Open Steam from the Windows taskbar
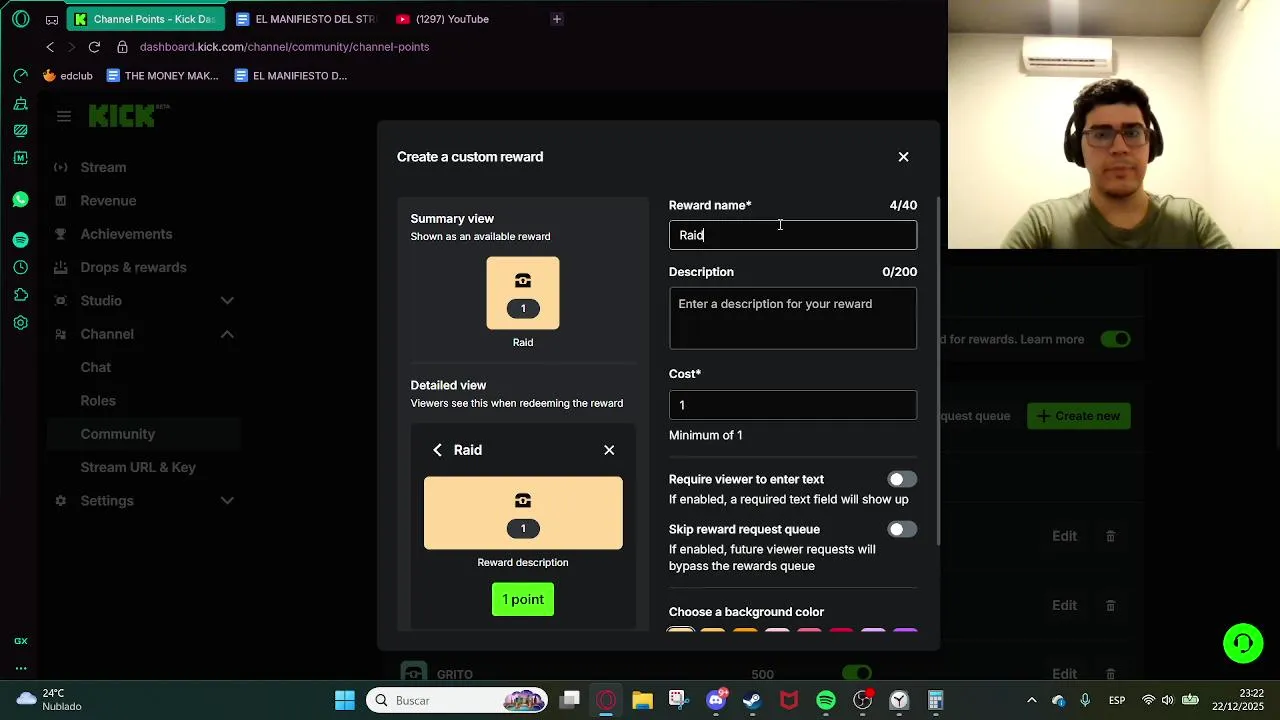1280x720 pixels. click(752, 700)
